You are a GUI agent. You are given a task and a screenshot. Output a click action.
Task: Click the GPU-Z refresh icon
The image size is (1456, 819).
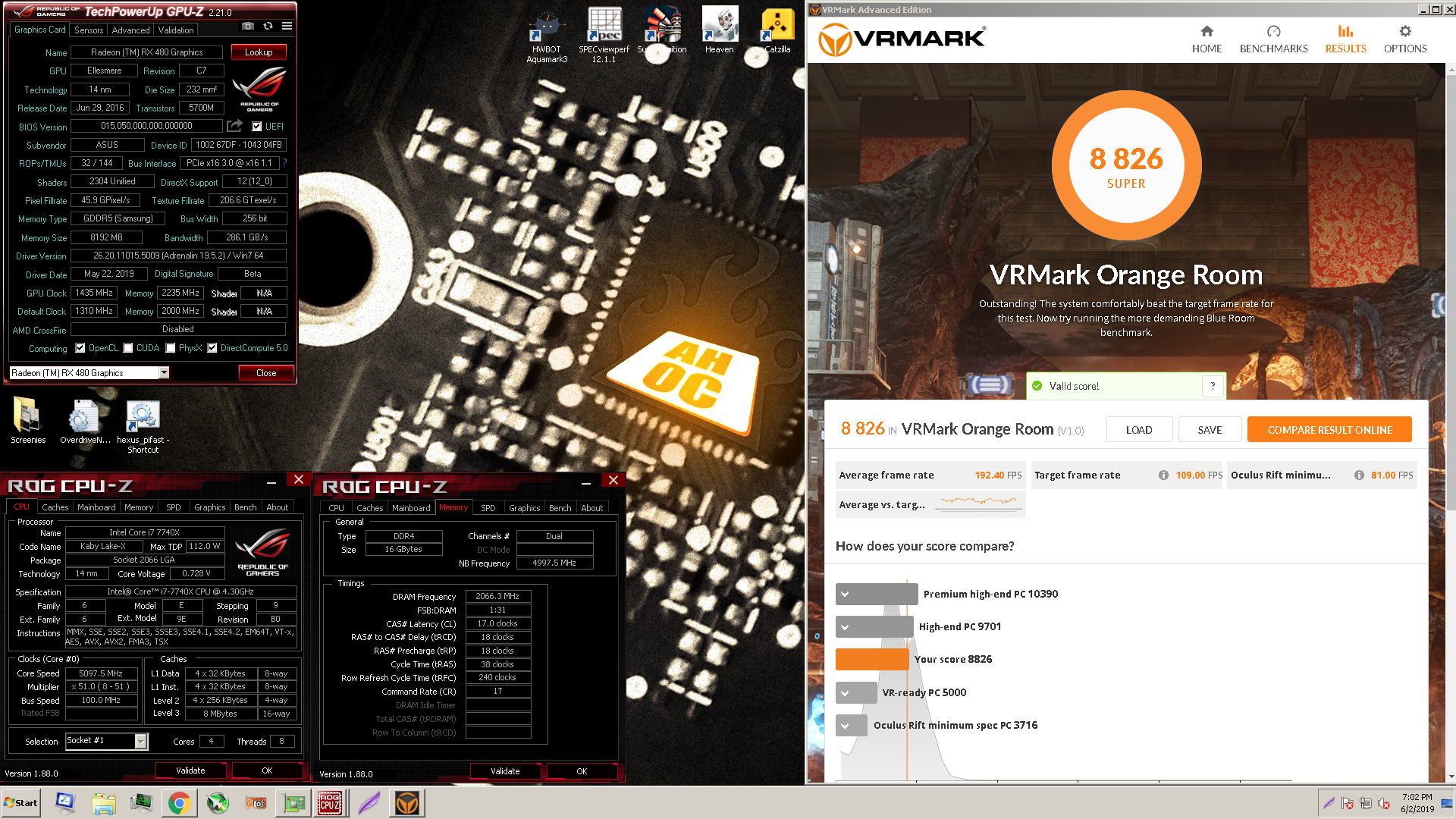pyautogui.click(x=268, y=27)
